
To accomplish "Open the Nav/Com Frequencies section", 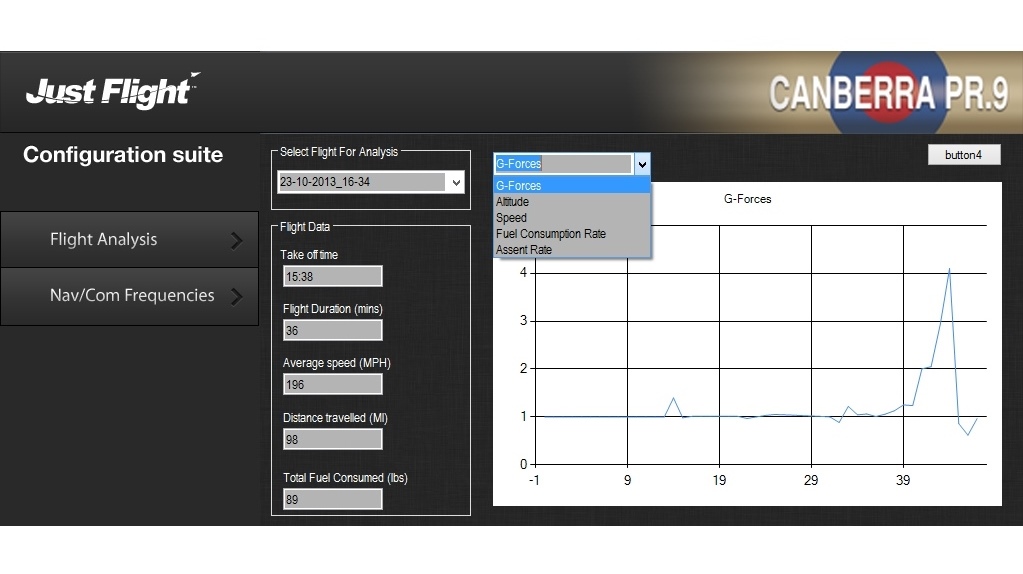I will tap(129, 296).
